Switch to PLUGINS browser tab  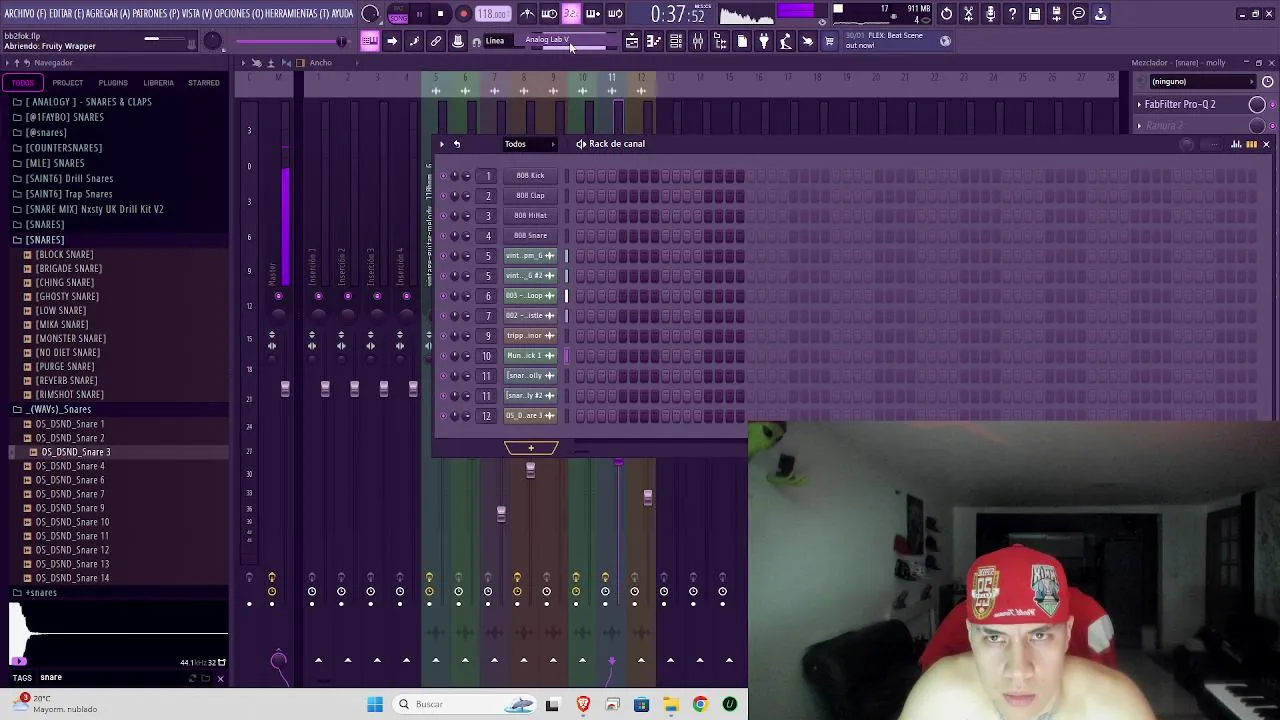pyautogui.click(x=113, y=83)
